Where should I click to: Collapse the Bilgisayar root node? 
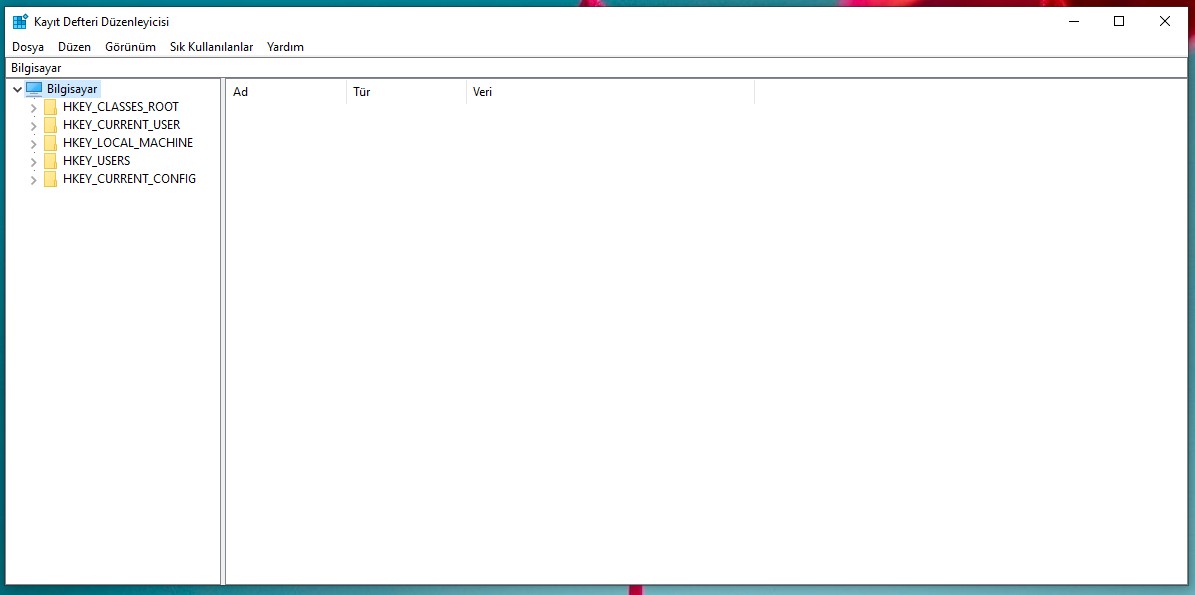[x=17, y=89]
